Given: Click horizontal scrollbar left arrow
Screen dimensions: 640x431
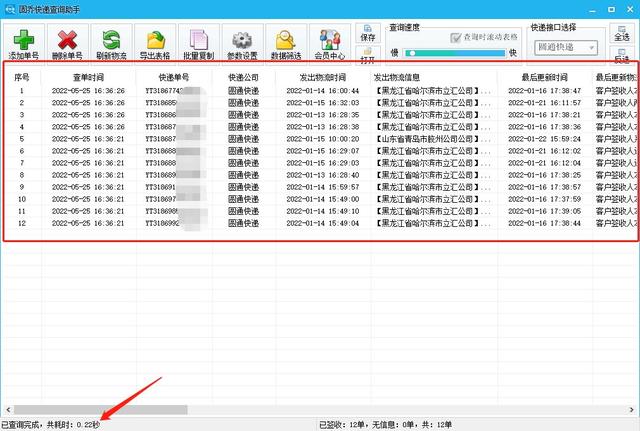Looking at the screenshot, I should coord(8,409).
